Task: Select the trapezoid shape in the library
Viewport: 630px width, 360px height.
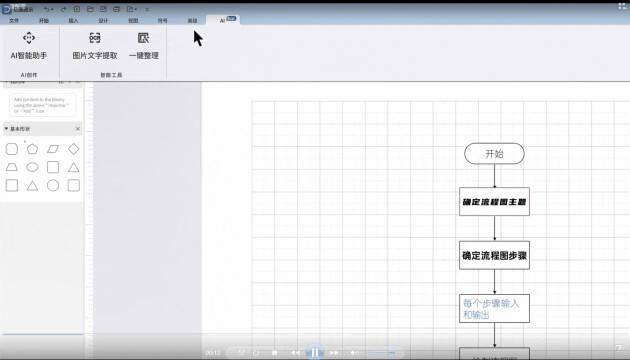Action: (12, 167)
